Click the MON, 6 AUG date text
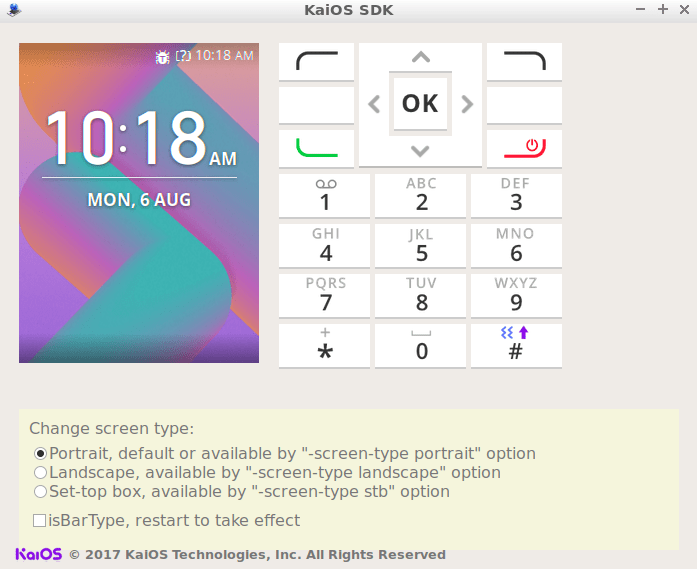 pyautogui.click(x=139, y=200)
